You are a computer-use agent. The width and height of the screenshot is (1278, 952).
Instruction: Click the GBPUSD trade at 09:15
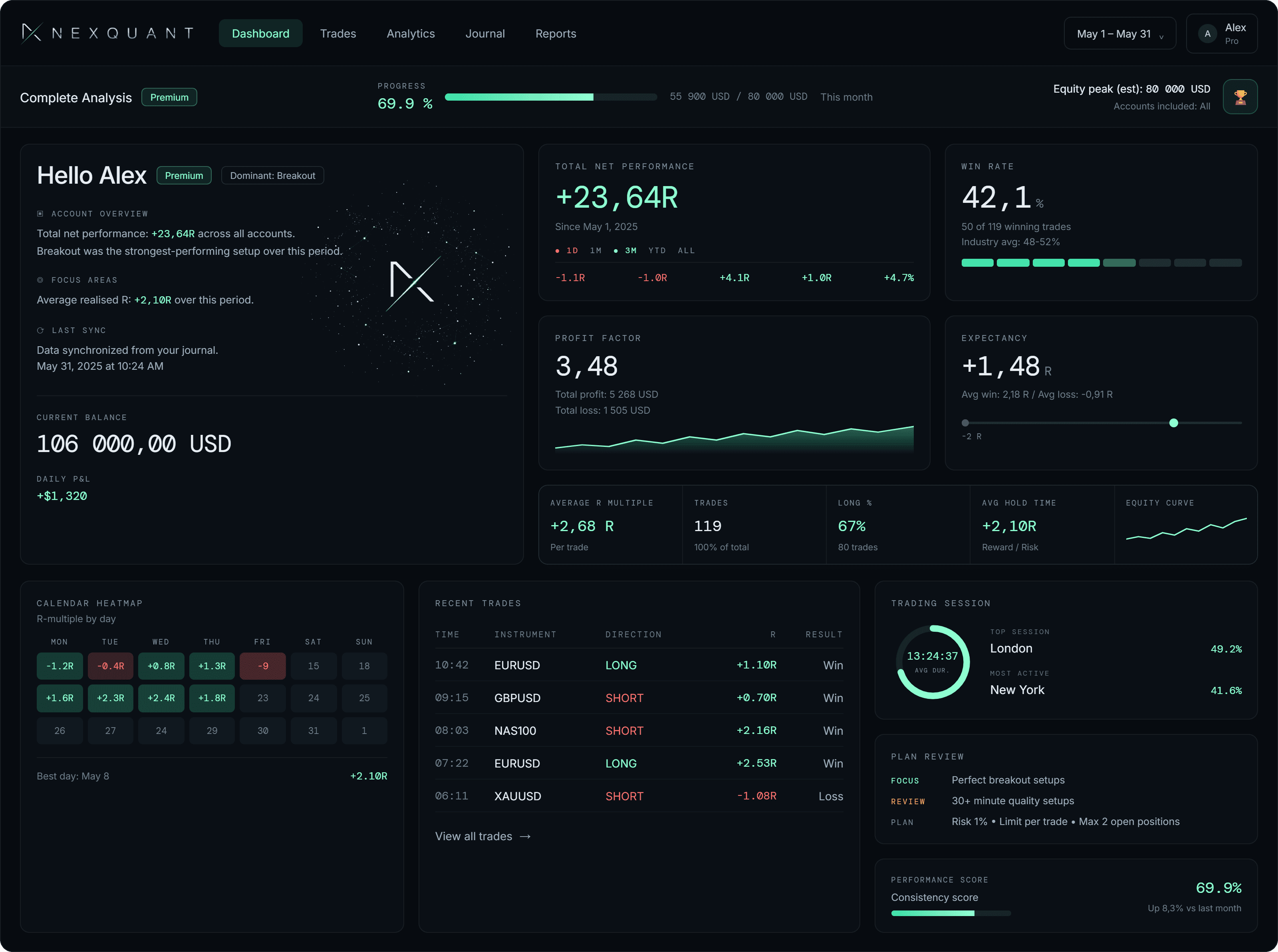coord(639,698)
